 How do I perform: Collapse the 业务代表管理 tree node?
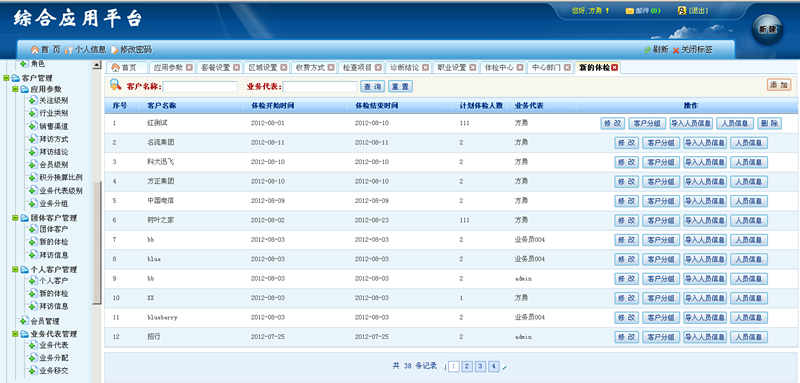pos(15,334)
